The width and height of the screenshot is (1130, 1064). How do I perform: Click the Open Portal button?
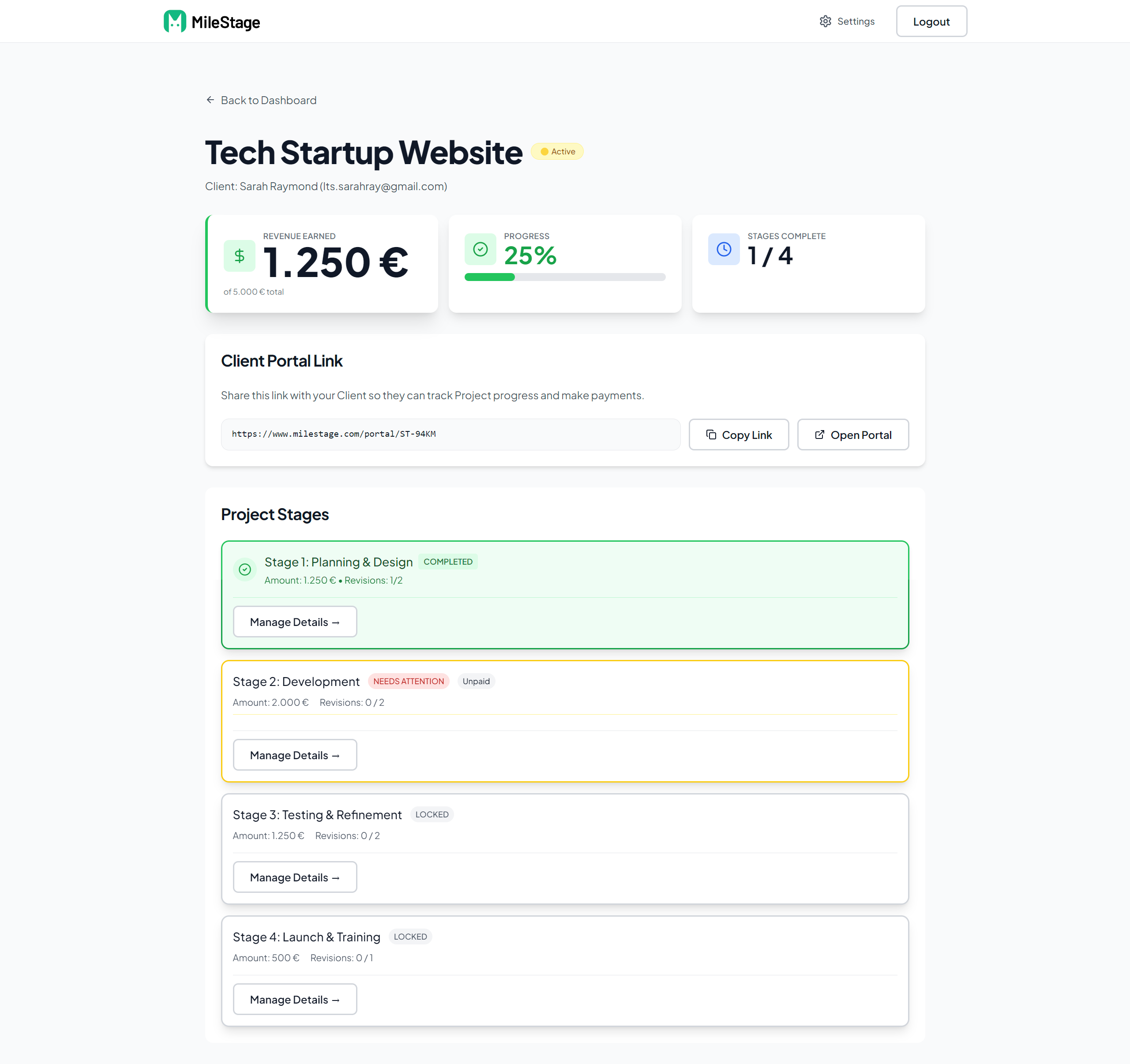[x=852, y=434]
